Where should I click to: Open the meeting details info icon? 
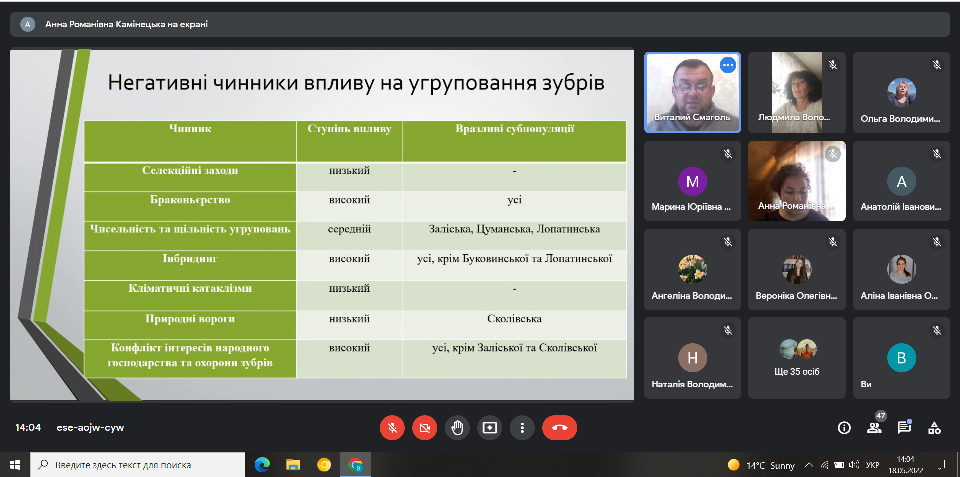click(844, 427)
